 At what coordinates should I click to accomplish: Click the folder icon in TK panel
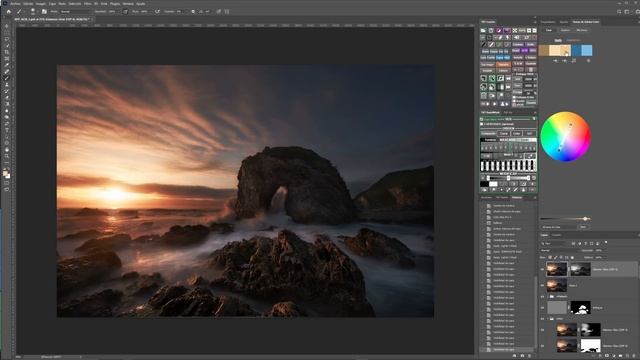coord(483,31)
